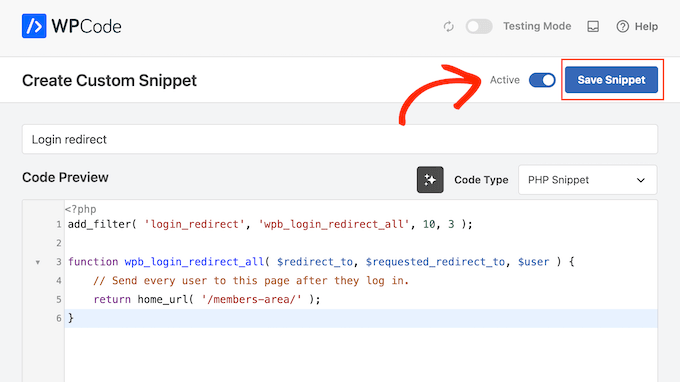
Task: Click the Testing Mode label
Action: [537, 26]
